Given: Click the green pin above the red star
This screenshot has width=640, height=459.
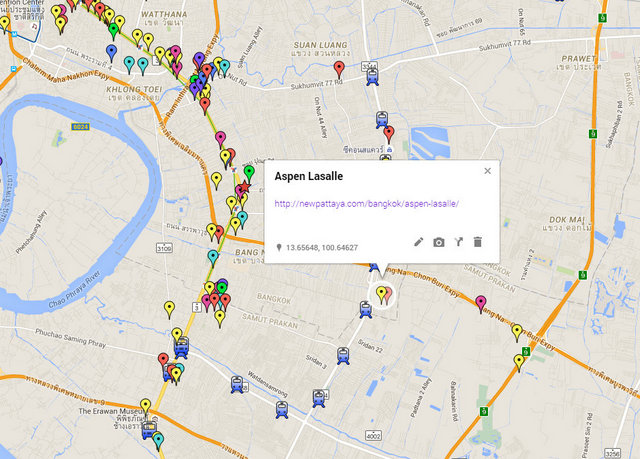Looking at the screenshot, I should 249,174.
